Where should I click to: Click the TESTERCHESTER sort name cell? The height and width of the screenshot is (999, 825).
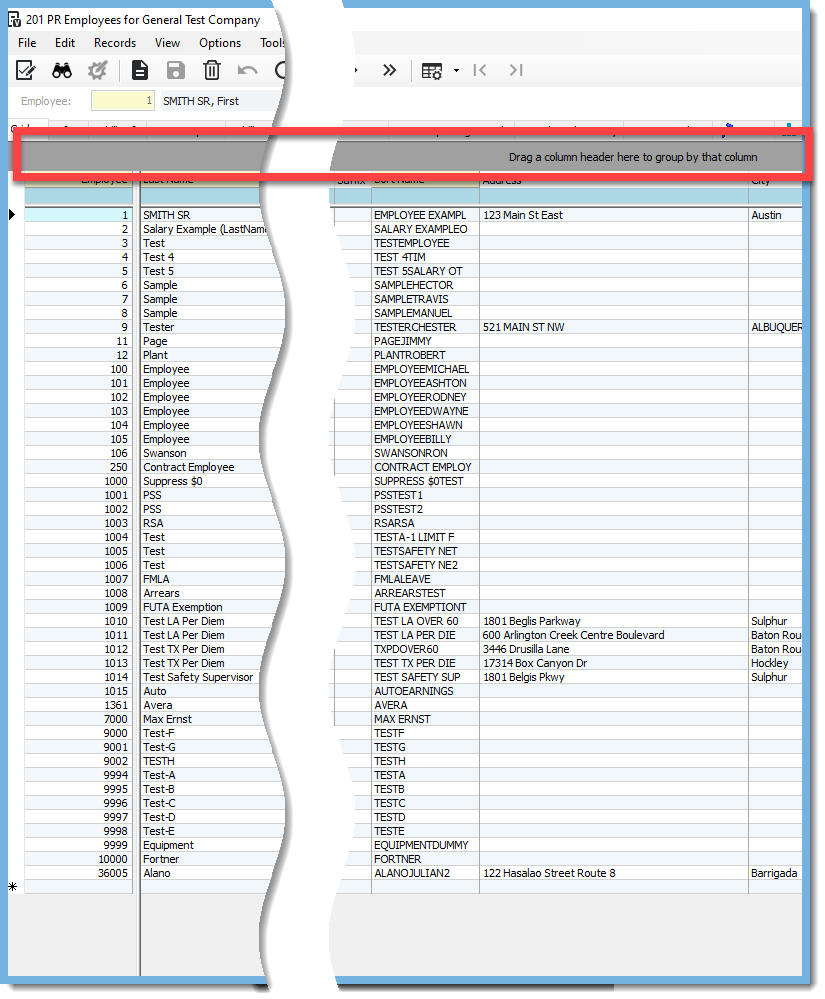[x=426, y=327]
